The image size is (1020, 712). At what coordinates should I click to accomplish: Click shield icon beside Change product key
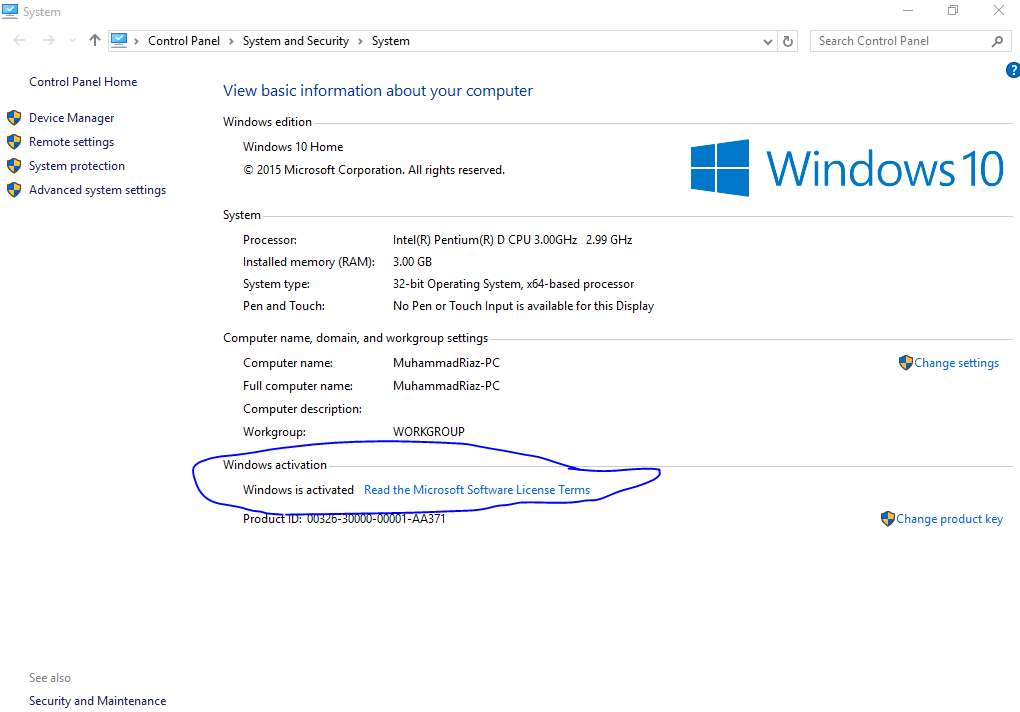click(888, 519)
